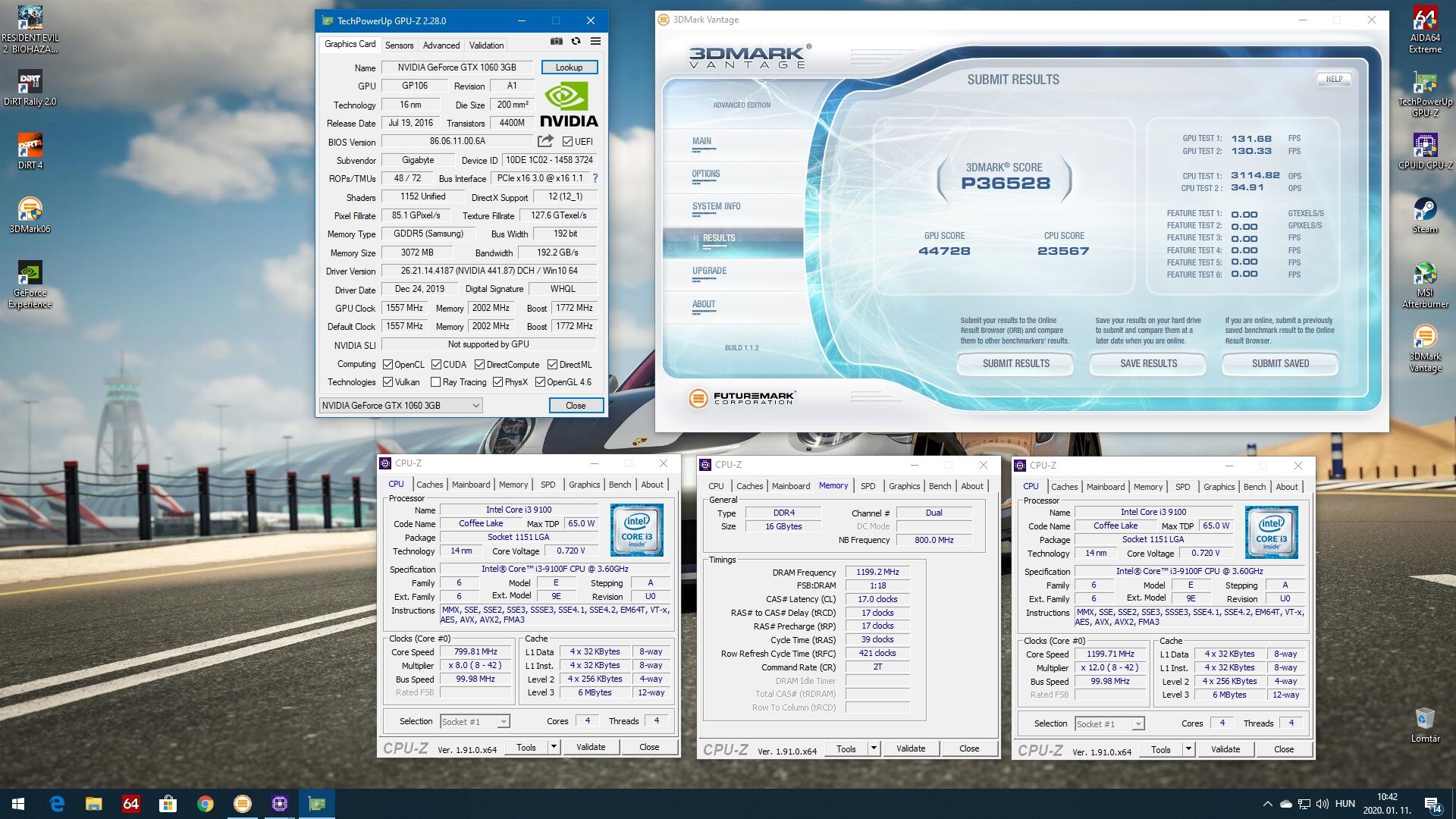Click Chrome icon in taskbar

[x=205, y=804]
